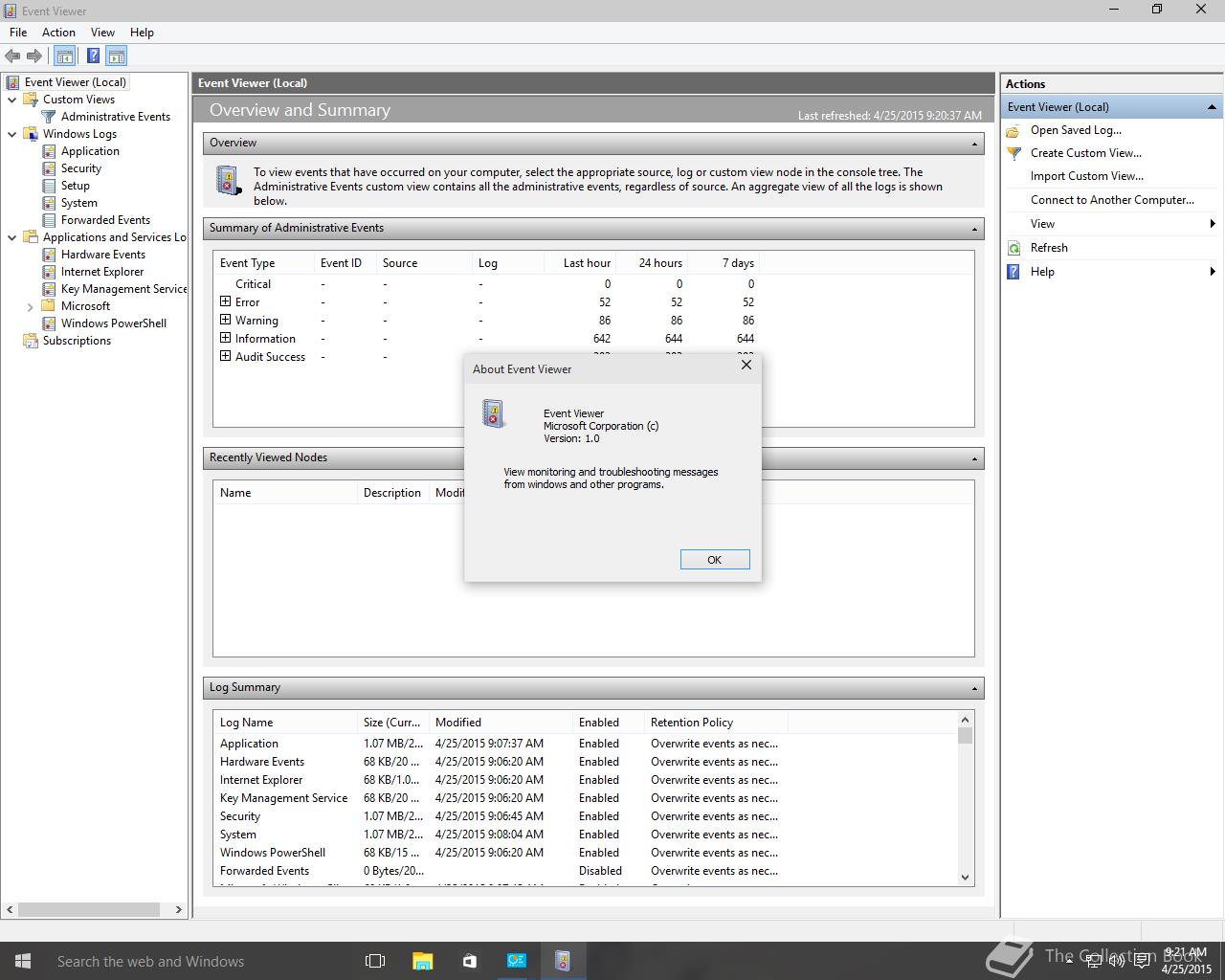
Task: Collapse the Recently Viewed Nodes section
Action: click(x=974, y=458)
